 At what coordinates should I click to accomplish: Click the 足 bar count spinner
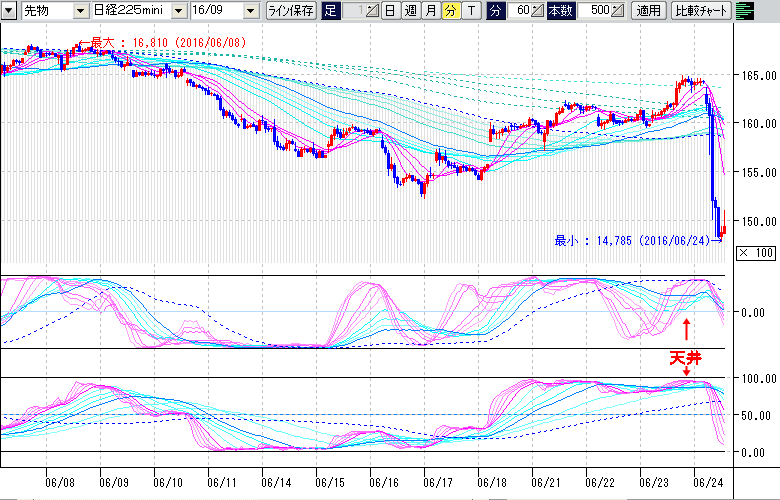click(x=372, y=10)
